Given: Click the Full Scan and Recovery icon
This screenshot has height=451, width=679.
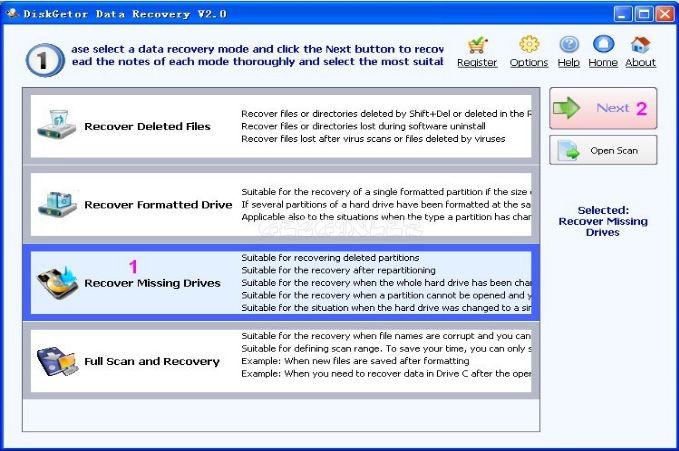Looking at the screenshot, I should (58, 361).
